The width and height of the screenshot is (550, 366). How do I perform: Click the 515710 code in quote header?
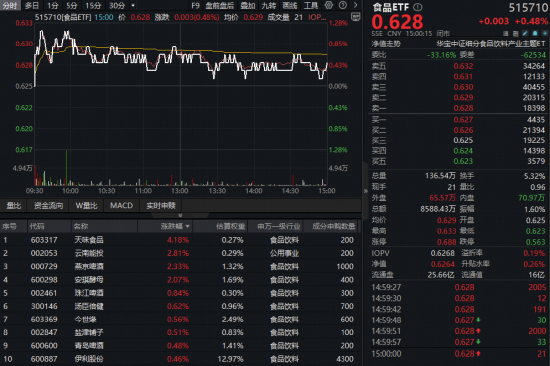click(x=528, y=7)
